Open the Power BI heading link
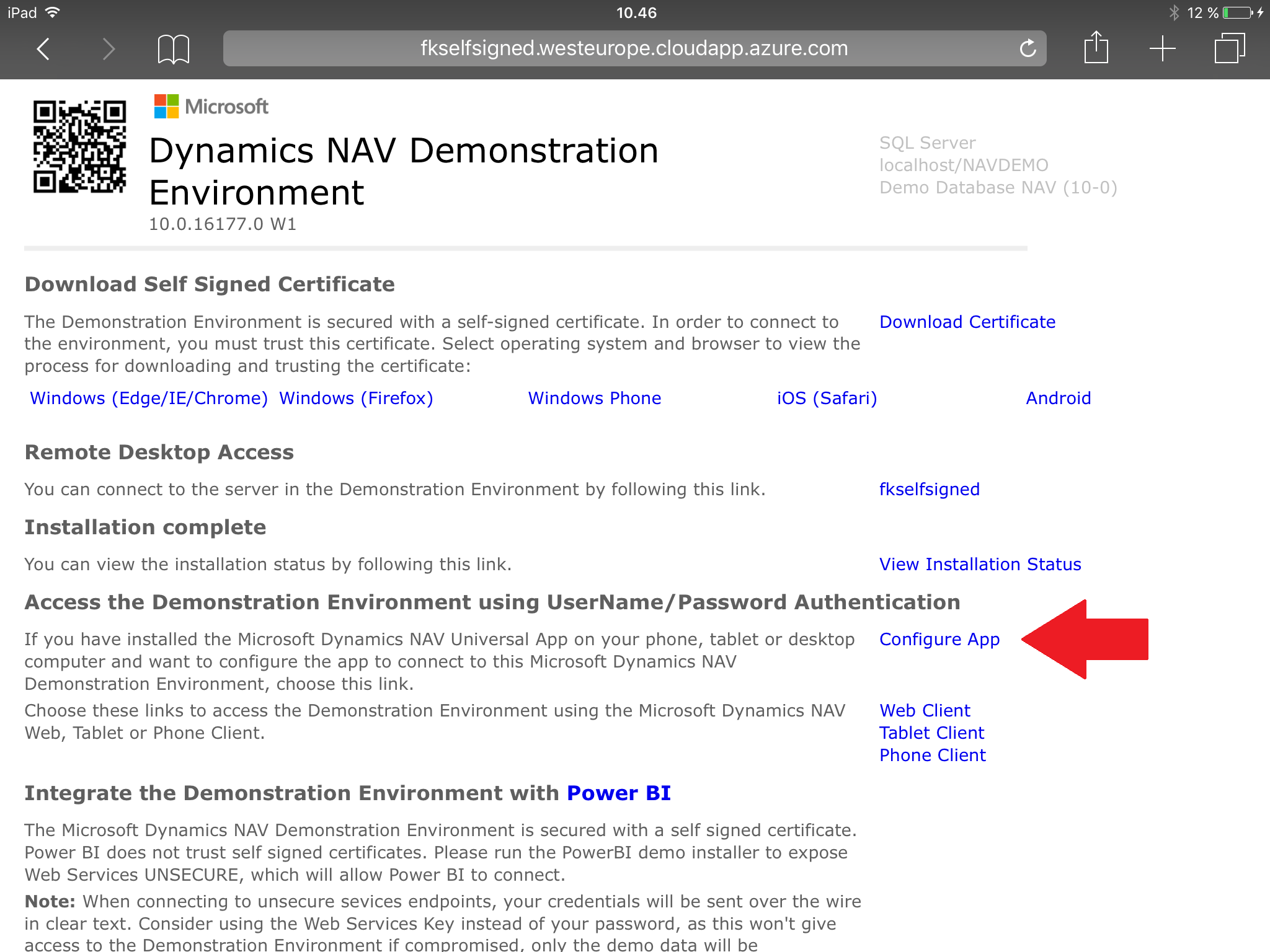Viewport: 1270px width, 952px height. [618, 793]
